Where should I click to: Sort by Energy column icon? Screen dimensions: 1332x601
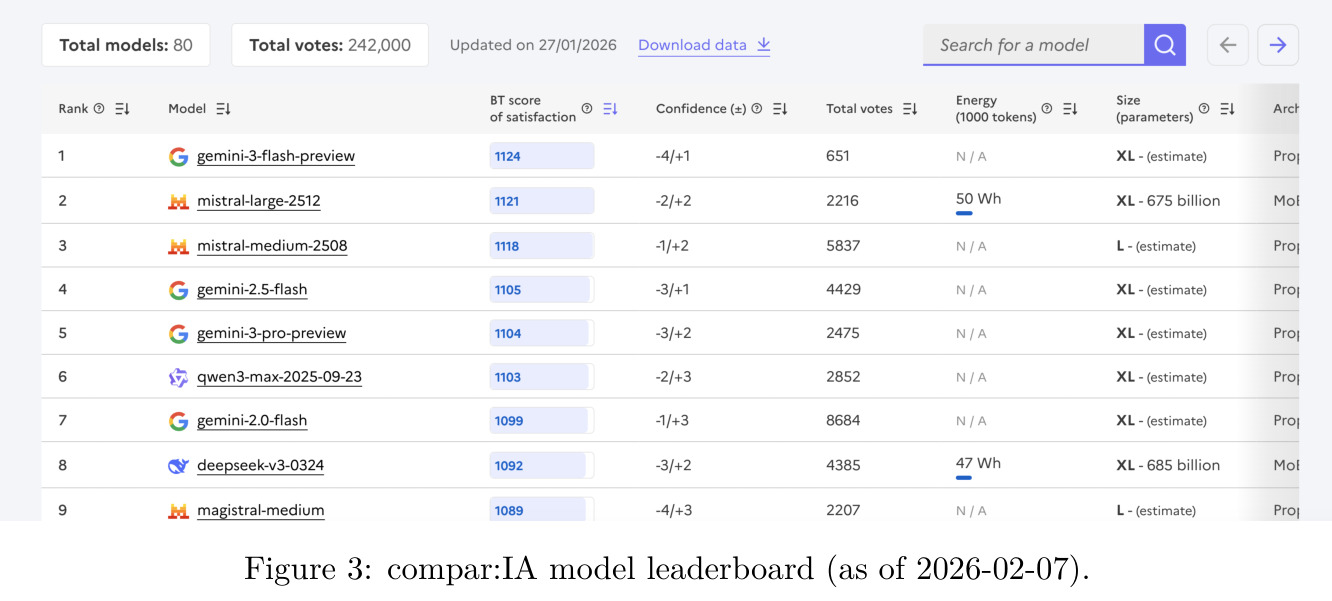pos(1070,109)
